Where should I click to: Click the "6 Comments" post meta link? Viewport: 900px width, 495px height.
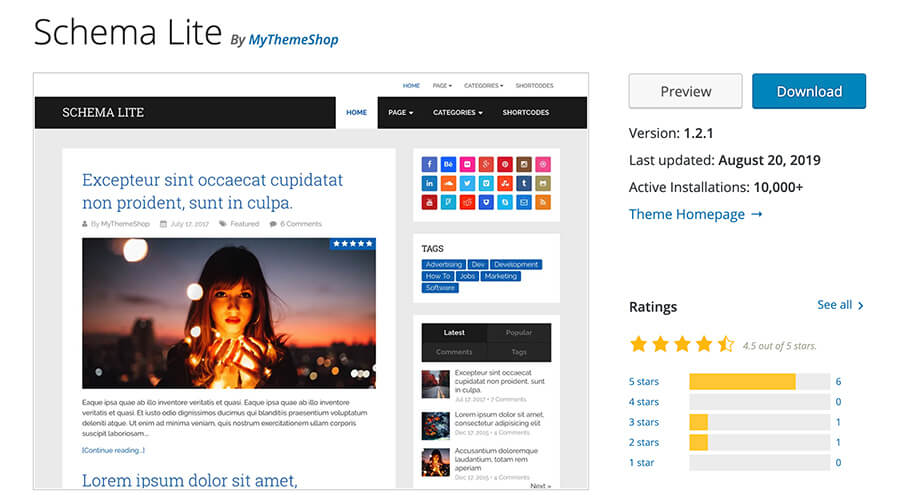pyautogui.click(x=300, y=224)
